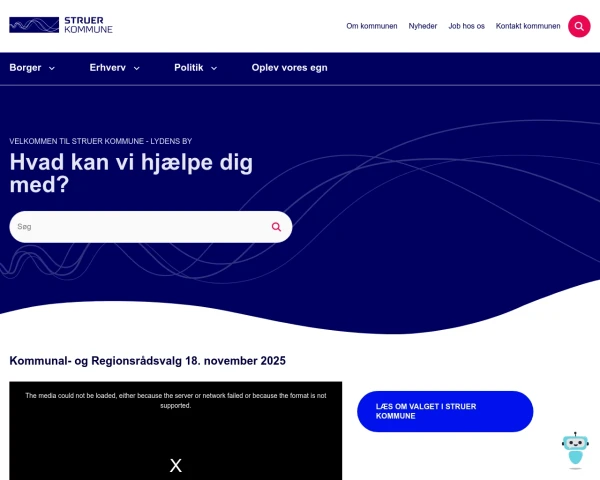The image size is (600, 480).
Task: Click the Velkommen til Struer Kommune tagline
Action: [x=101, y=141]
